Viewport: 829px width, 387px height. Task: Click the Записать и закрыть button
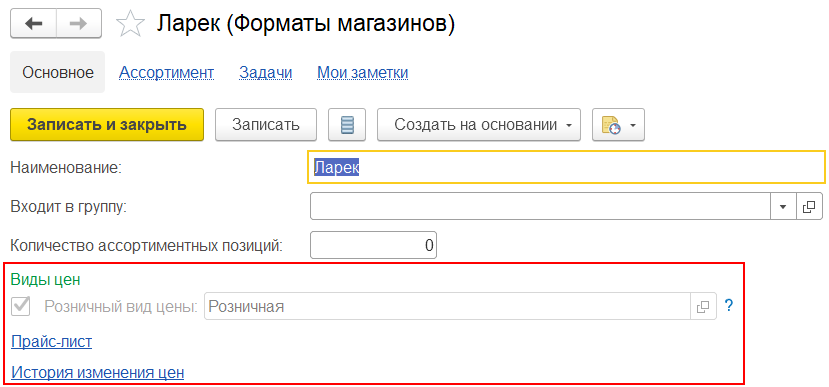click(107, 125)
